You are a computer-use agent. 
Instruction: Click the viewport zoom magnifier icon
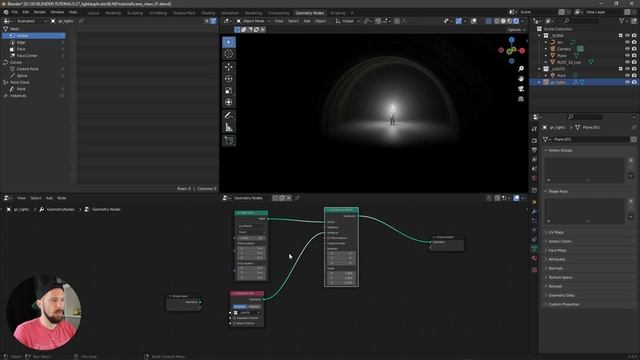tap(521, 69)
